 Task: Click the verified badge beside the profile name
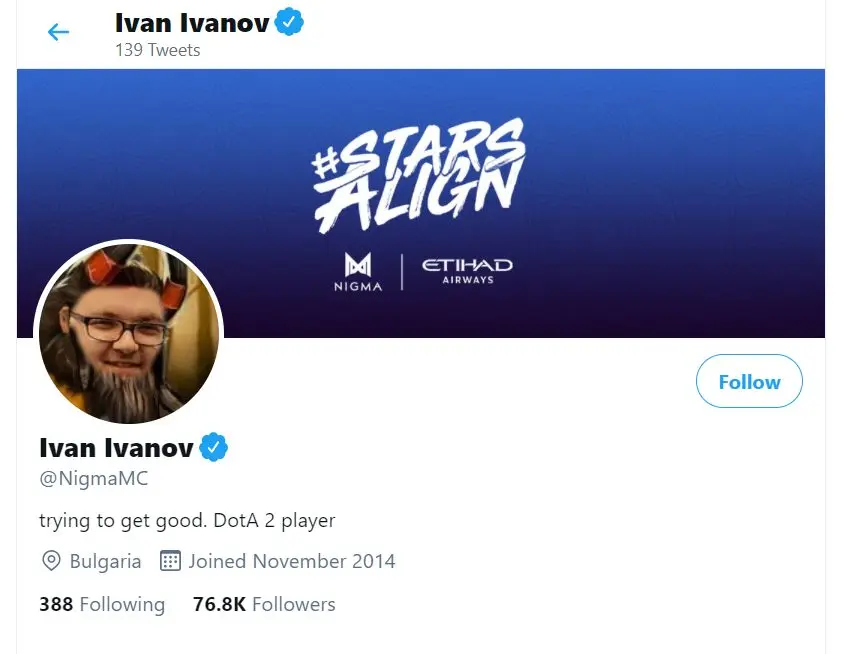214,447
